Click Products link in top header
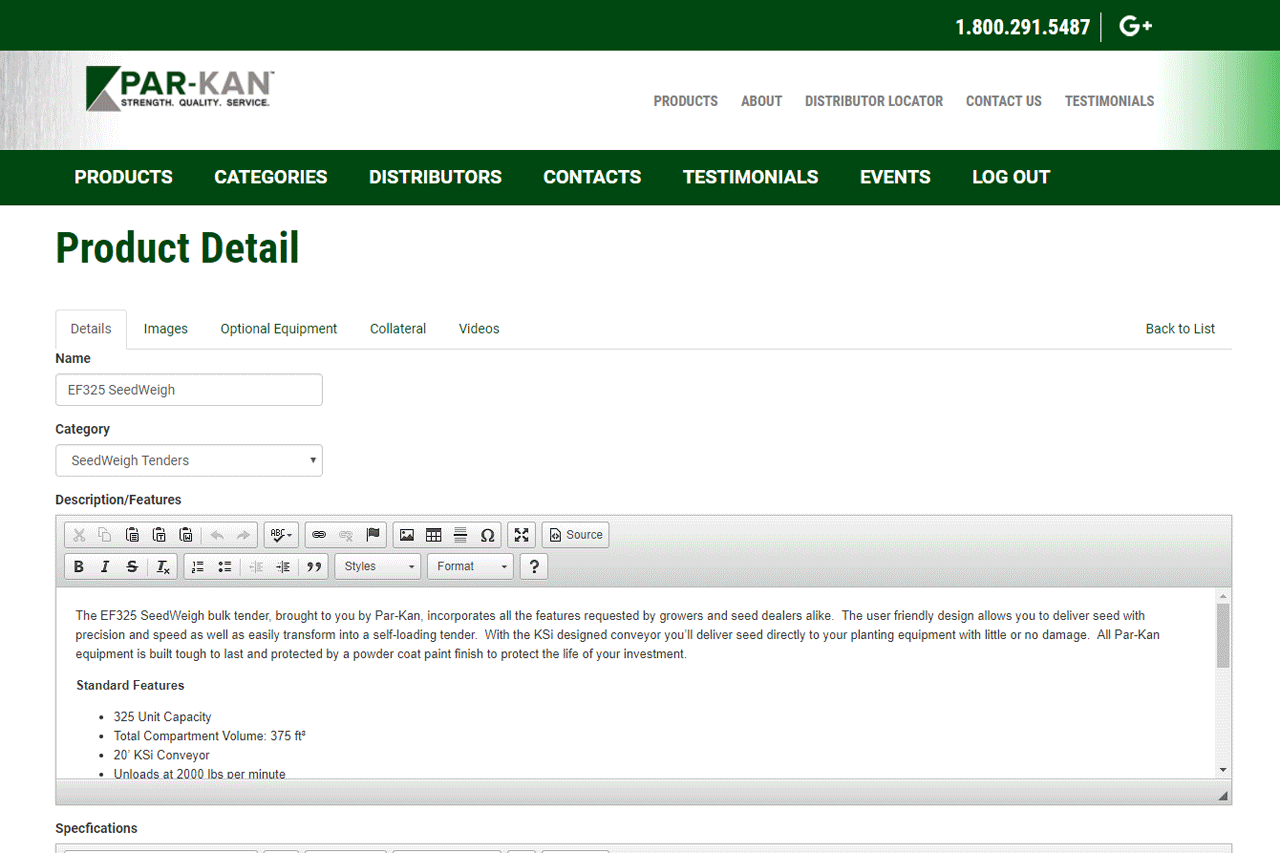Image resolution: width=1280 pixels, height=853 pixels. [686, 101]
